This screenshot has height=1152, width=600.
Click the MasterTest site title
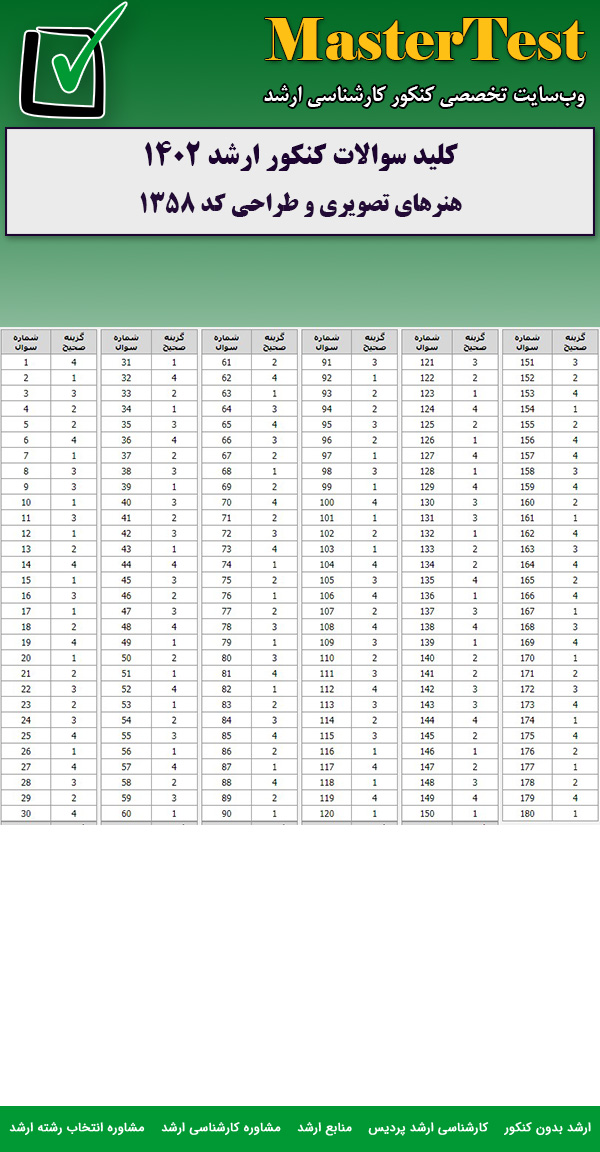(425, 42)
